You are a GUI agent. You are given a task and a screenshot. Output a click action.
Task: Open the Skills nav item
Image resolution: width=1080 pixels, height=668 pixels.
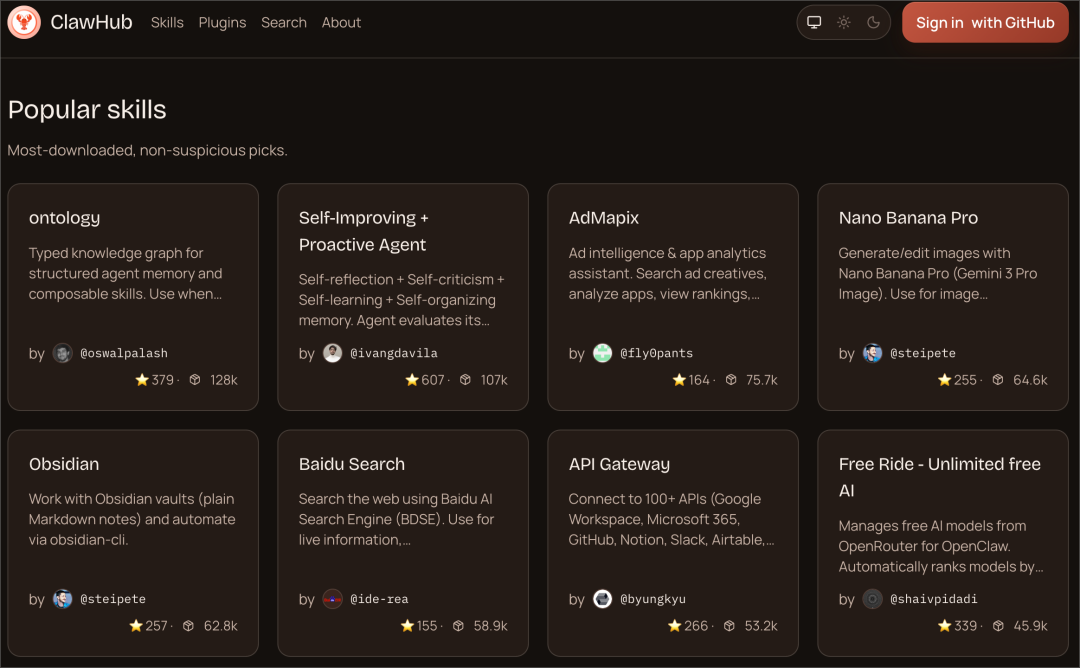pyautogui.click(x=167, y=23)
